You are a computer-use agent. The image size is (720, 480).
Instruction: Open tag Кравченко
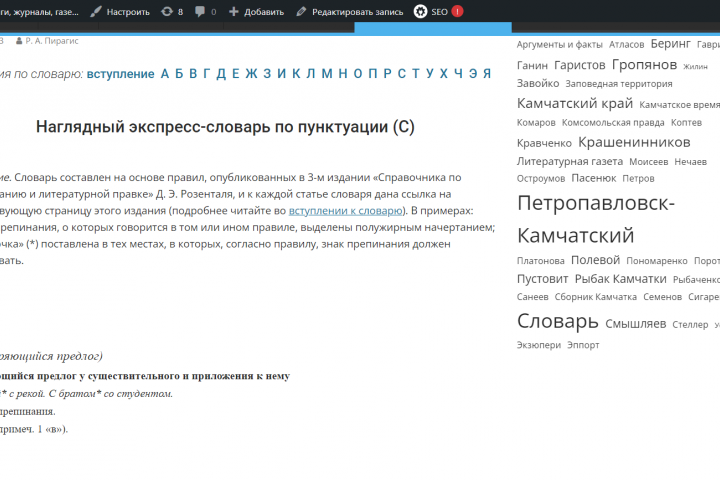pos(544,143)
